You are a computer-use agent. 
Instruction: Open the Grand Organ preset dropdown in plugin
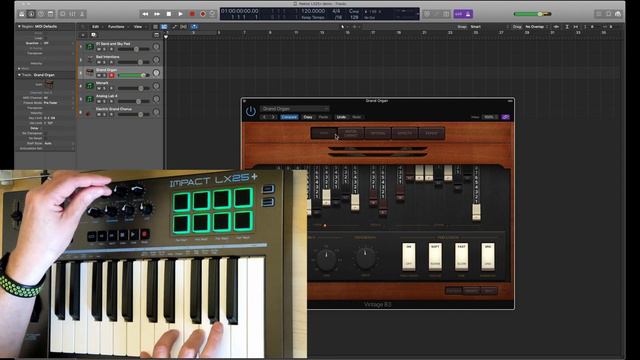[294, 109]
